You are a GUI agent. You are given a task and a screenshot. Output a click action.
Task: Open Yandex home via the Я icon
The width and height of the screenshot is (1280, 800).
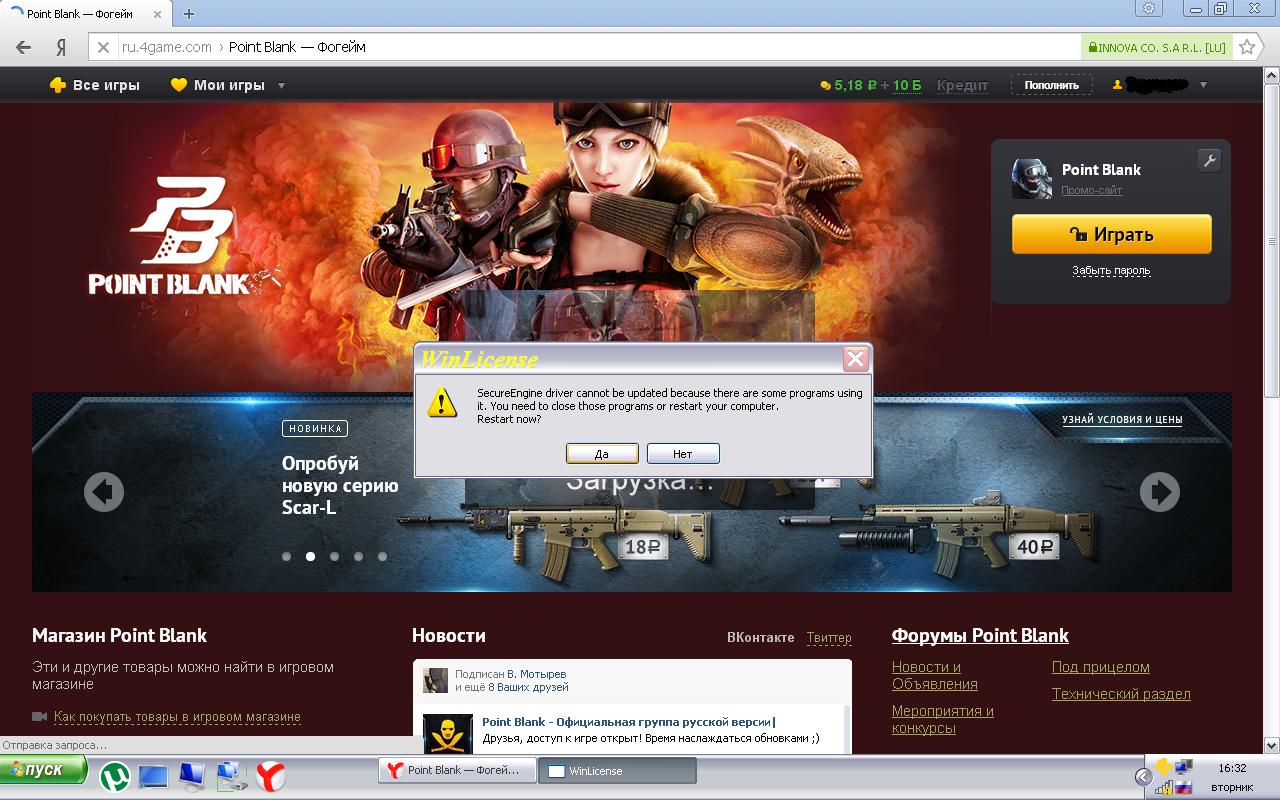click(61, 47)
